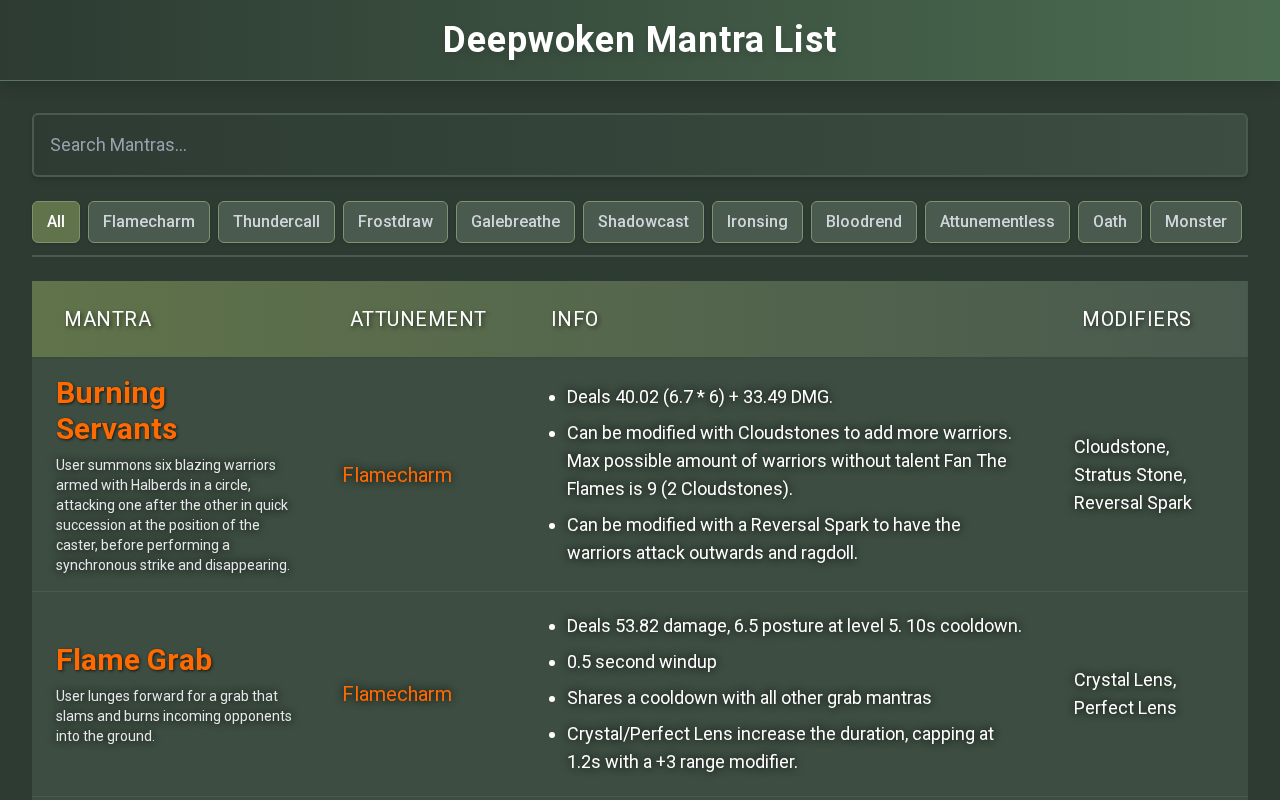Screen dimensions: 1280x800
Task: Open the Flame Grab mantra title
Action: pos(134,660)
